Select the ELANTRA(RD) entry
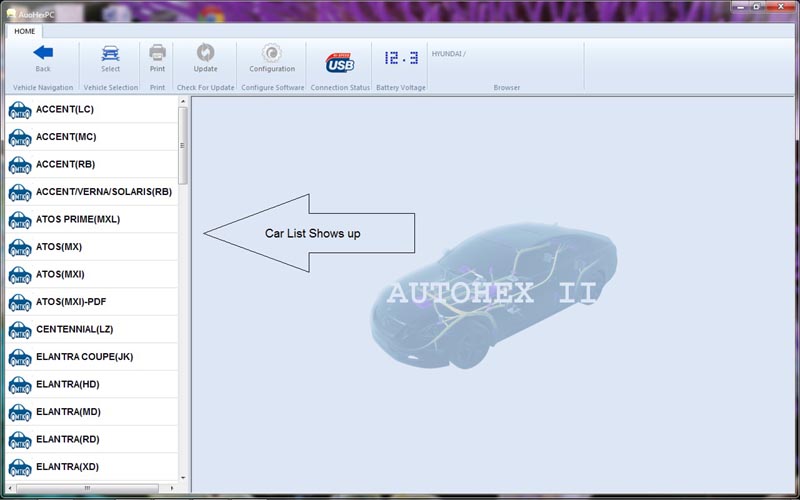This screenshot has width=800, height=500. 67,440
